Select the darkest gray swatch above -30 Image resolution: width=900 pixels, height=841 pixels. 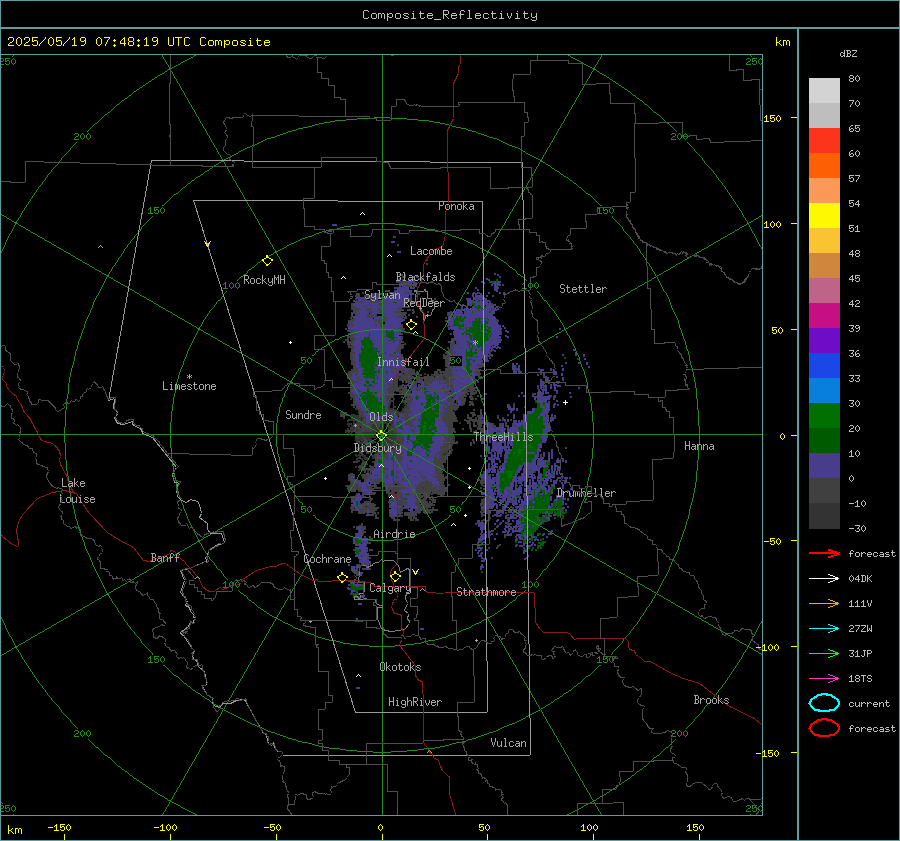tap(824, 516)
